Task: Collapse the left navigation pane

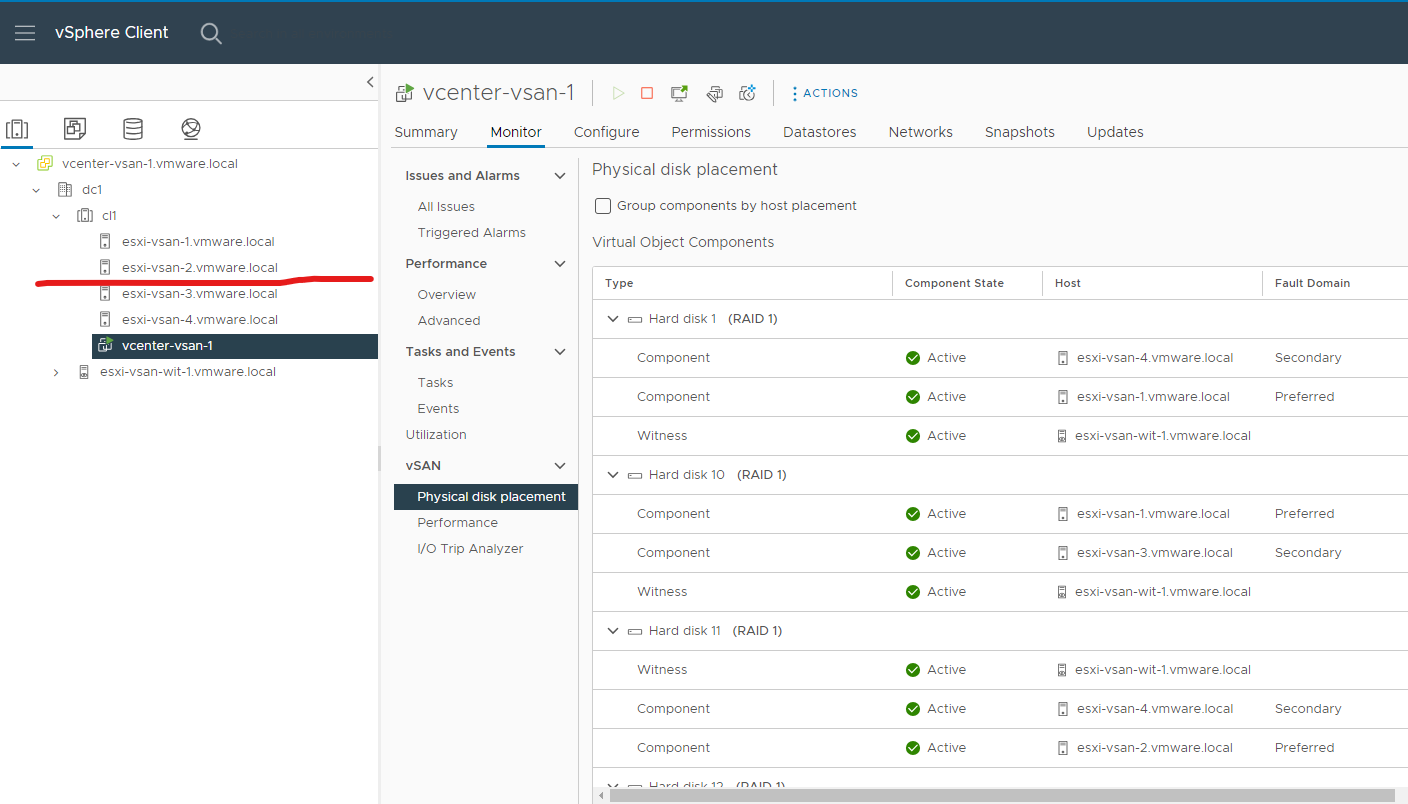Action: click(370, 82)
